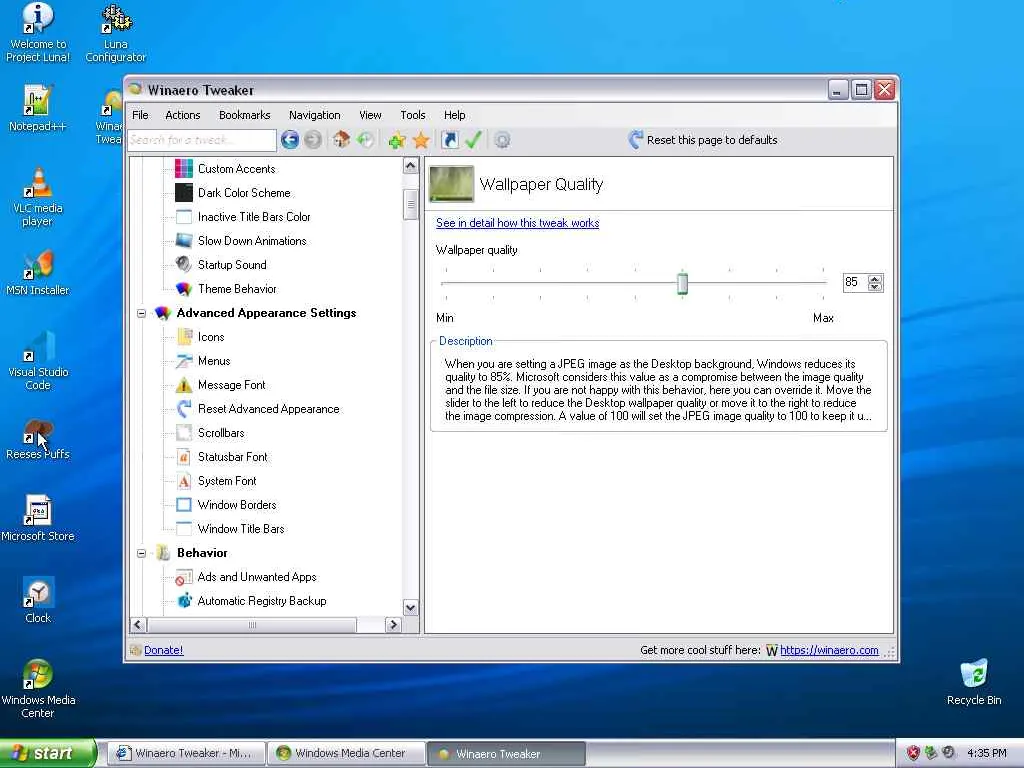Select Inactive Title Bars Color item
Viewport: 1024px width, 768px height.
coord(254,217)
